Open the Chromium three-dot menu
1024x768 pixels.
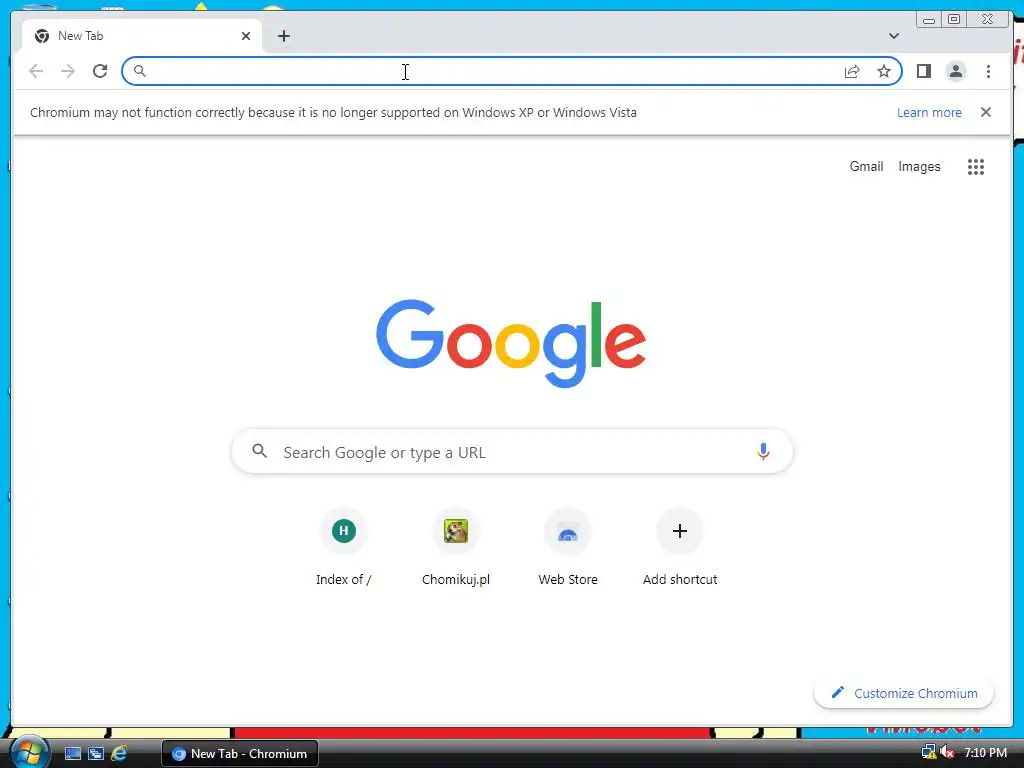[x=988, y=71]
